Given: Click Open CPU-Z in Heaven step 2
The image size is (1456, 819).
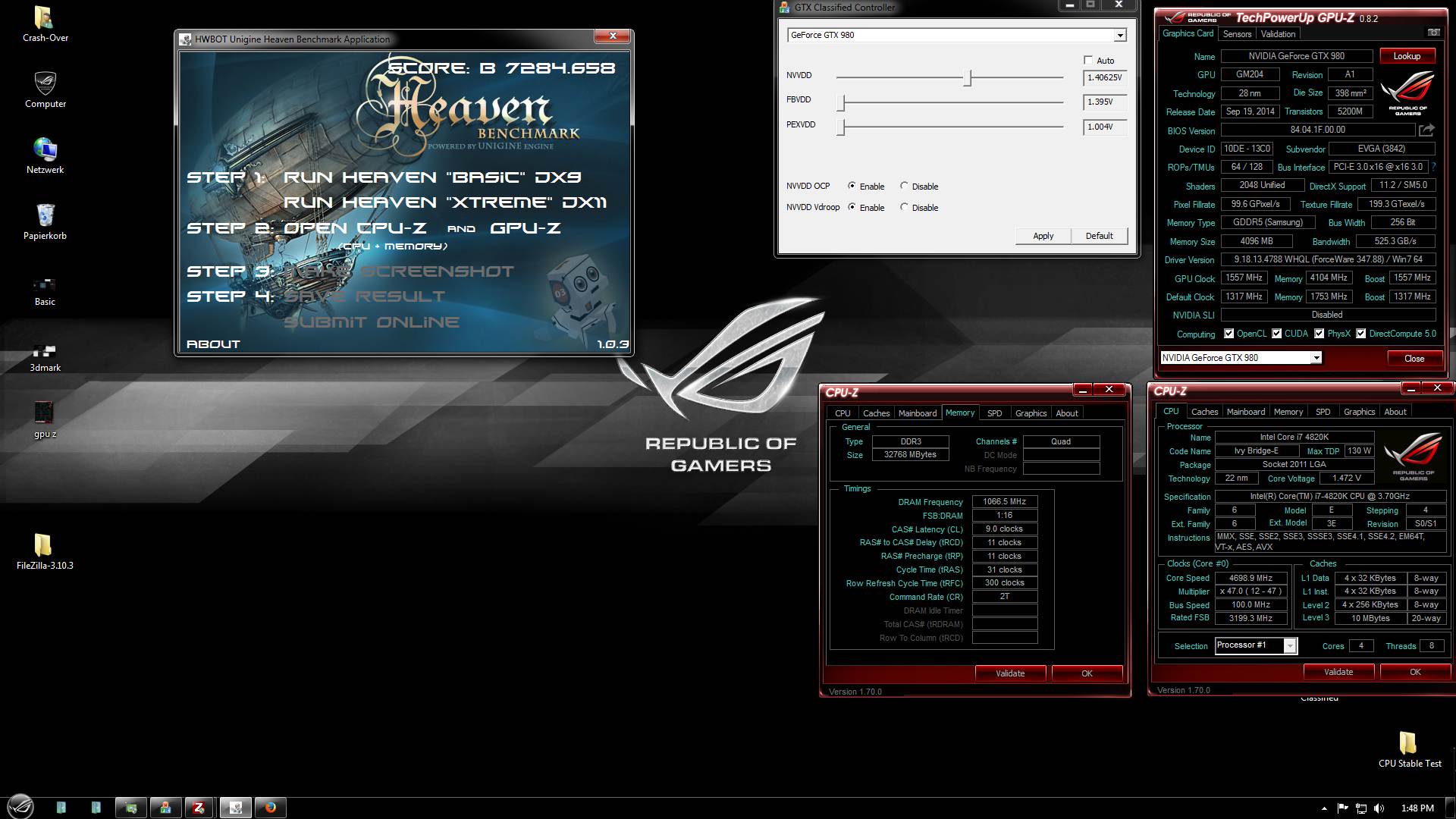Looking at the screenshot, I should pyautogui.click(x=355, y=227).
